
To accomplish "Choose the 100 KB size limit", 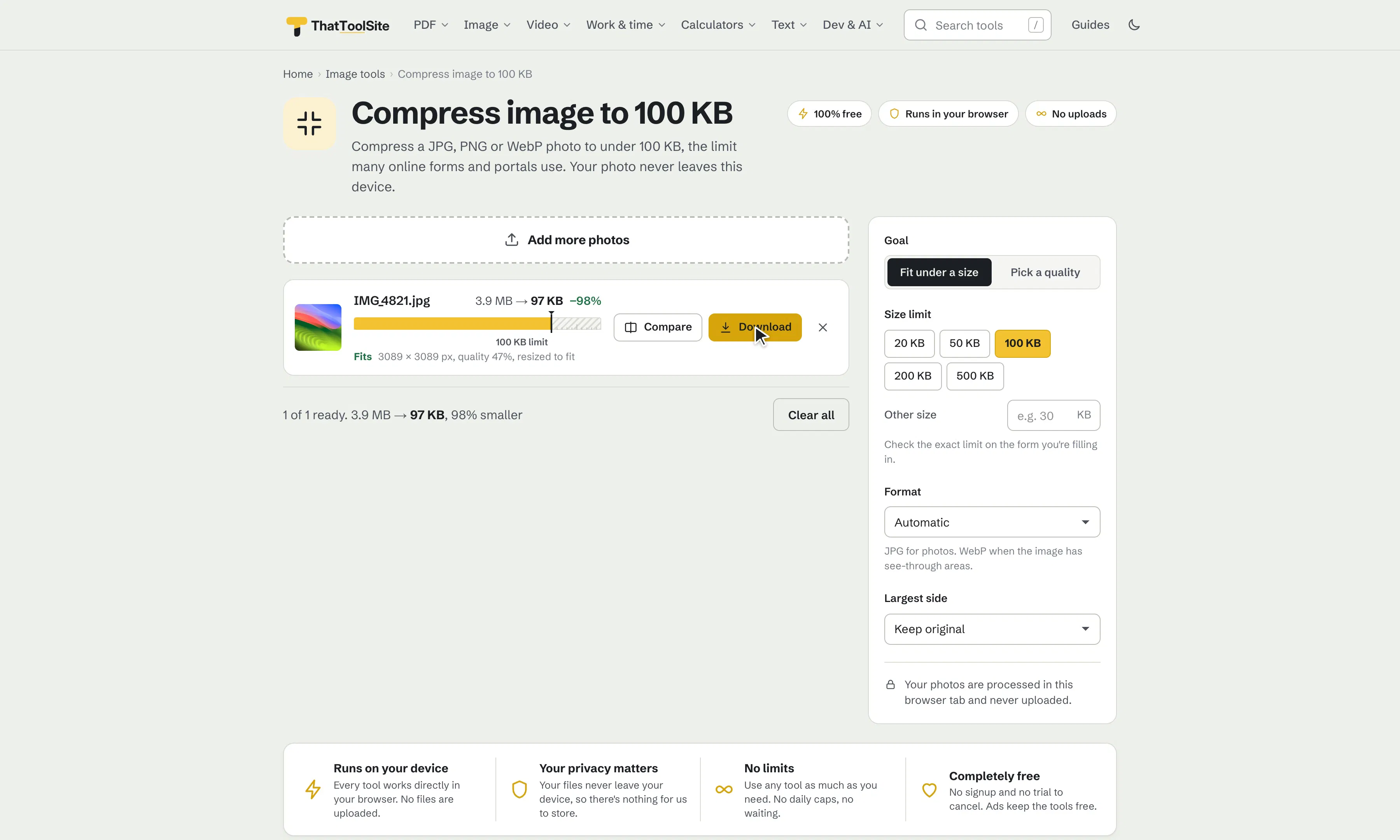I will click(1022, 344).
